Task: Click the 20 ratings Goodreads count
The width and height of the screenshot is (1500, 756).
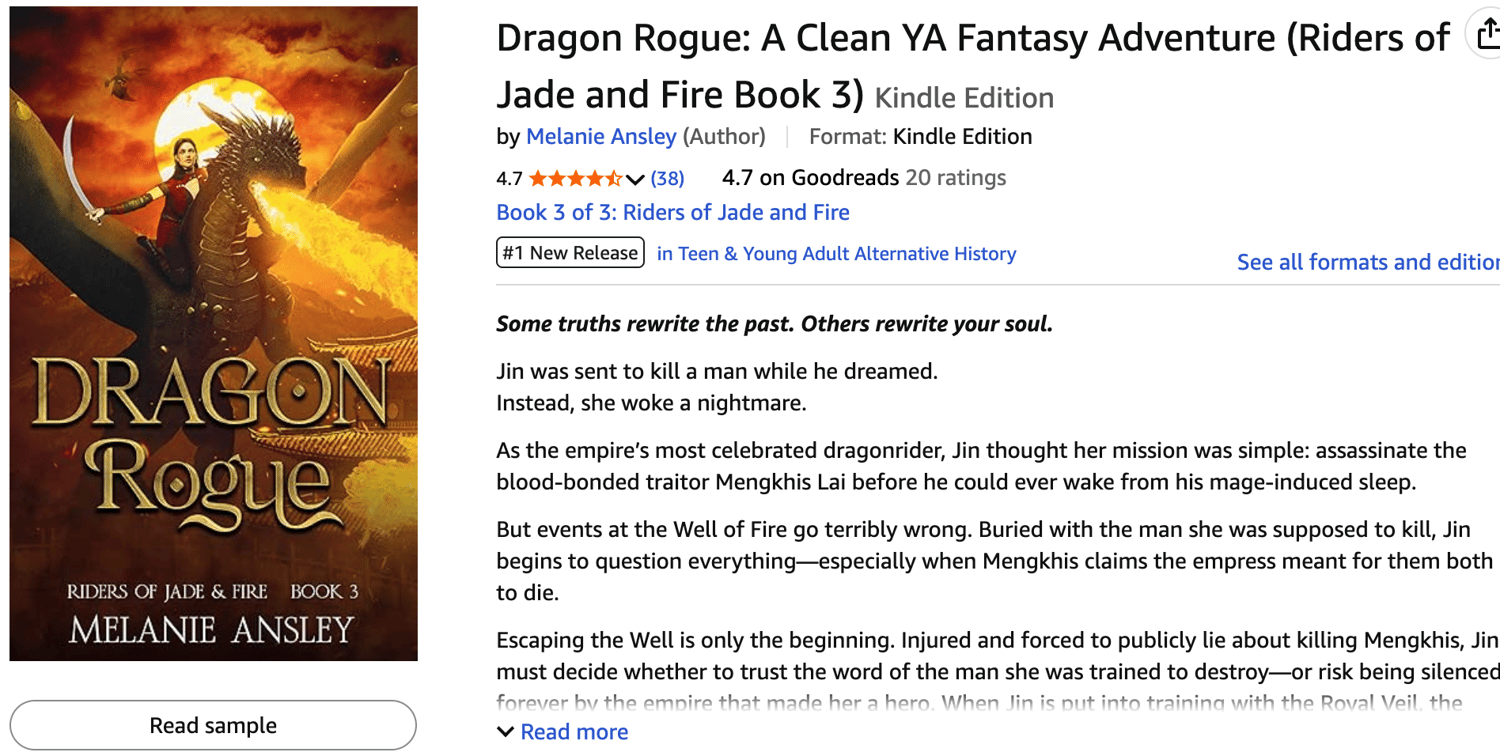Action: [955, 178]
